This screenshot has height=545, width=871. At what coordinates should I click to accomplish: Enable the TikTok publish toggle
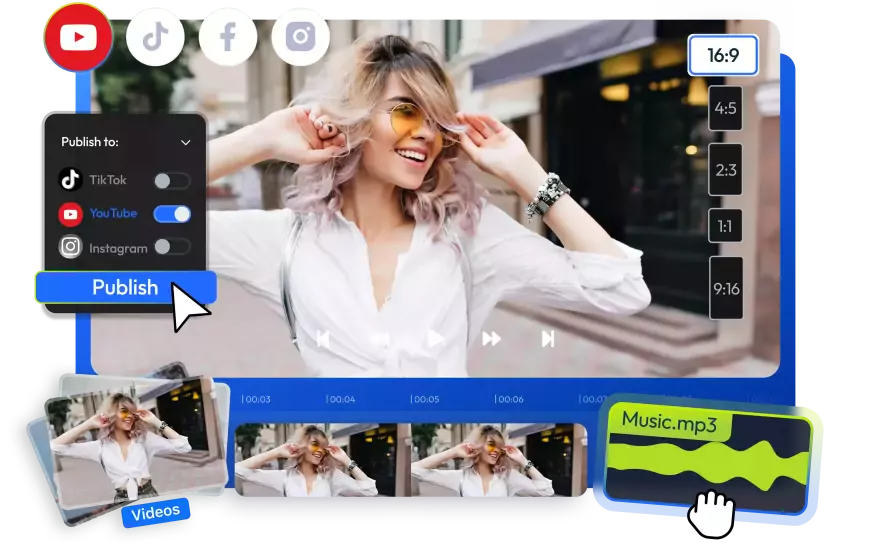(172, 181)
